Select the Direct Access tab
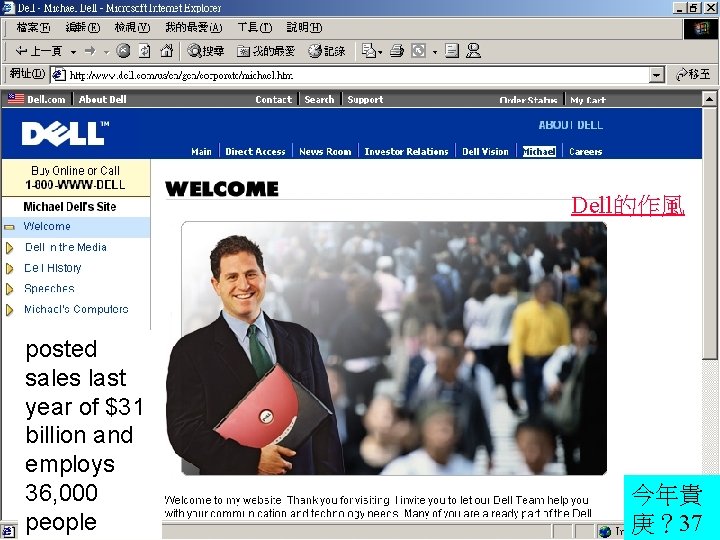Screen dimensions: 720x540 coord(255,152)
